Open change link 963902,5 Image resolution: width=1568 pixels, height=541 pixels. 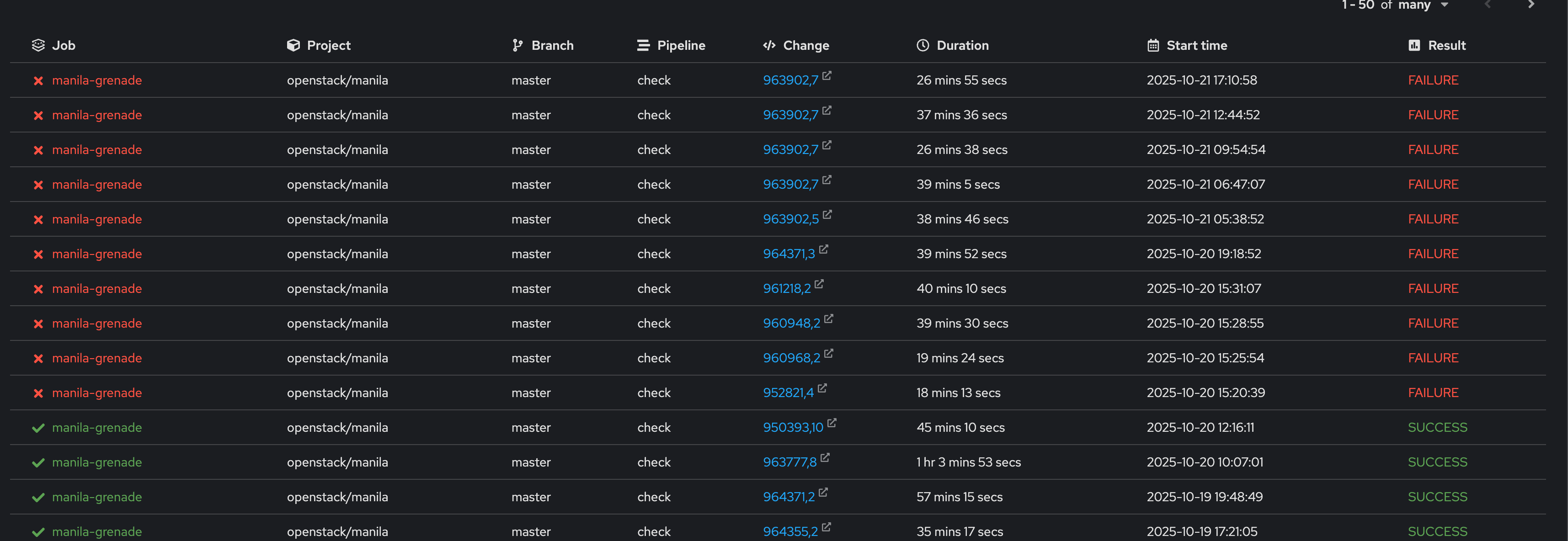pyautogui.click(x=791, y=219)
